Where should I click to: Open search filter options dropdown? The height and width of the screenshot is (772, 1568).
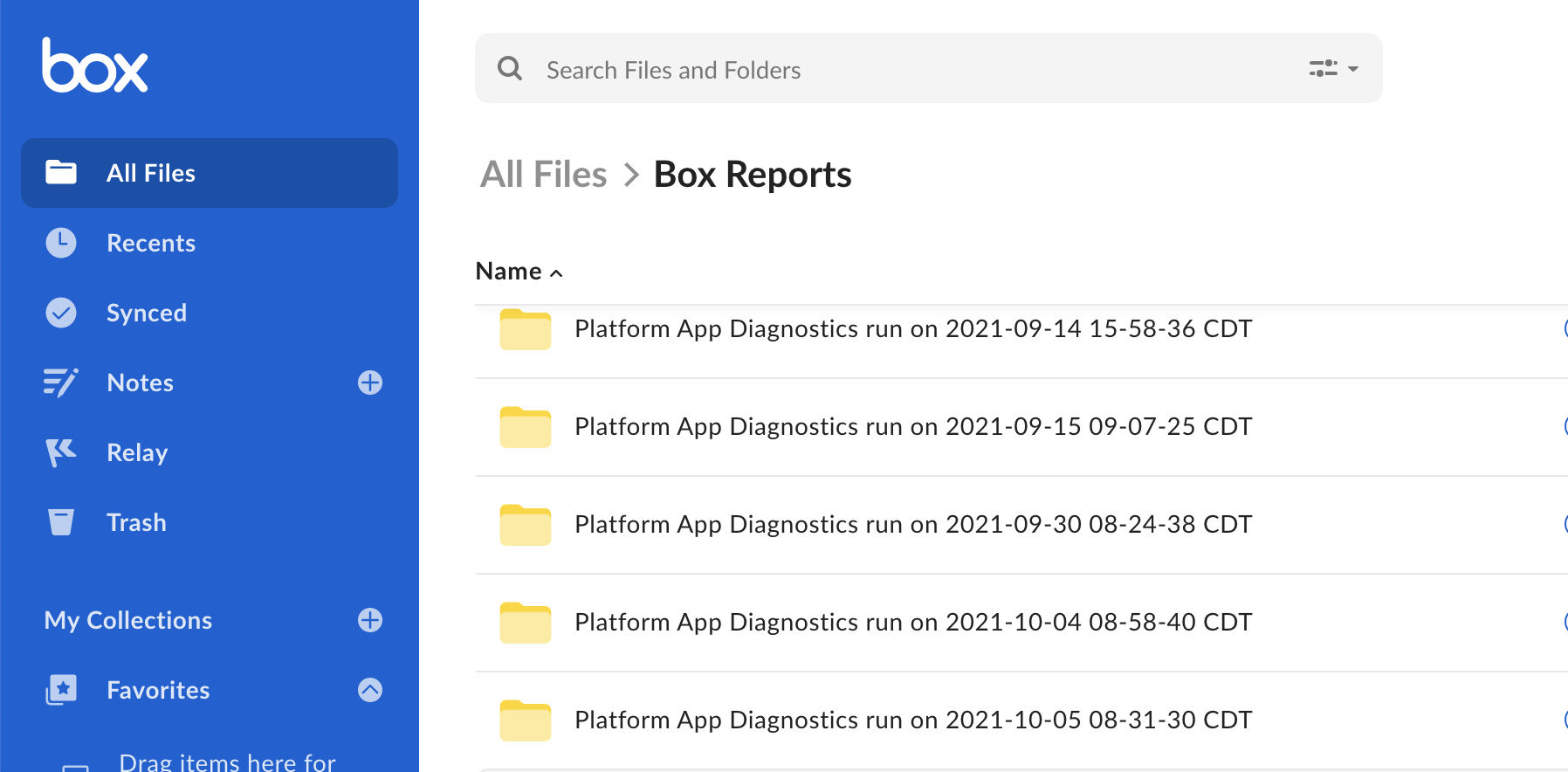pos(1333,68)
